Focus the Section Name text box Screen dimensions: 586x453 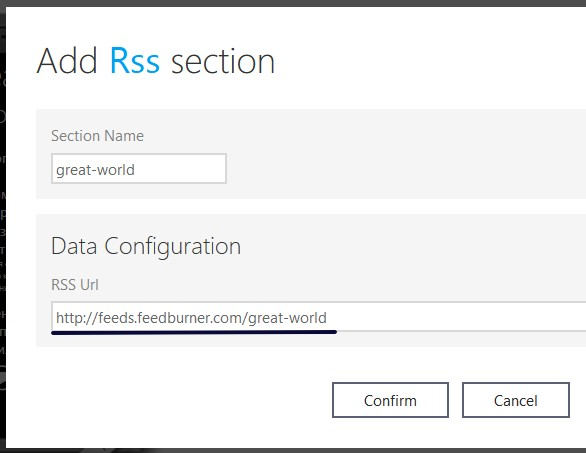point(139,169)
